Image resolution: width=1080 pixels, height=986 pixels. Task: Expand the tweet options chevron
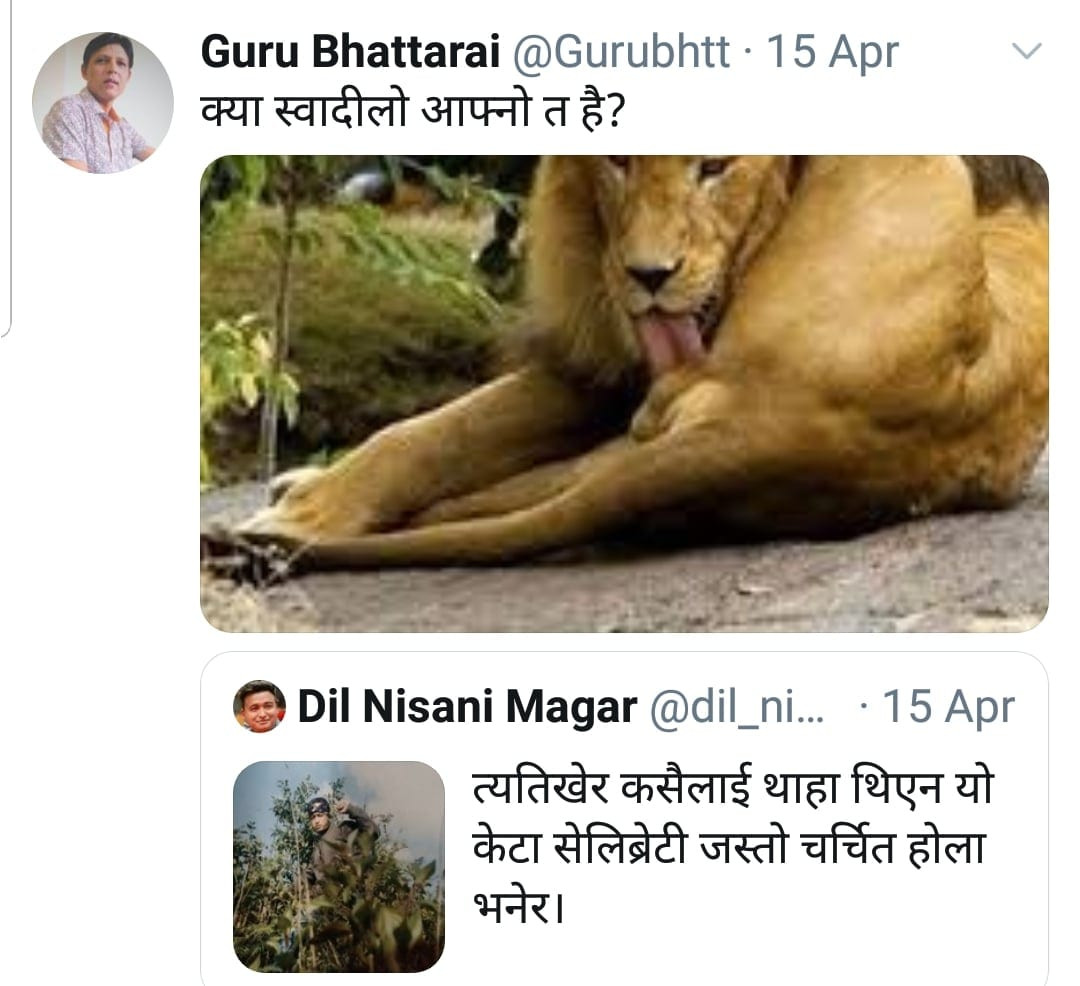tap(1027, 51)
